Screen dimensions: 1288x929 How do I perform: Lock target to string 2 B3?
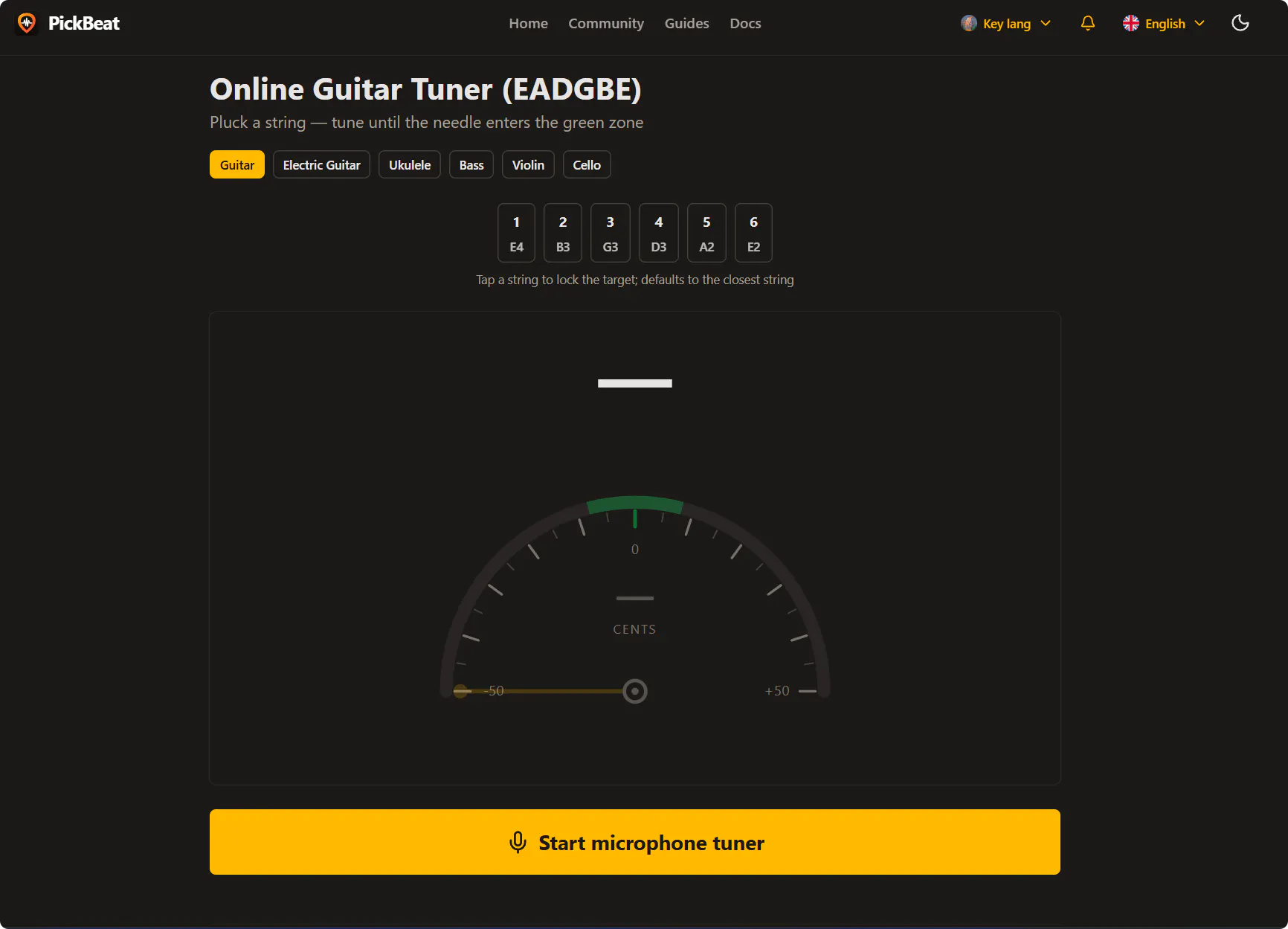click(563, 233)
